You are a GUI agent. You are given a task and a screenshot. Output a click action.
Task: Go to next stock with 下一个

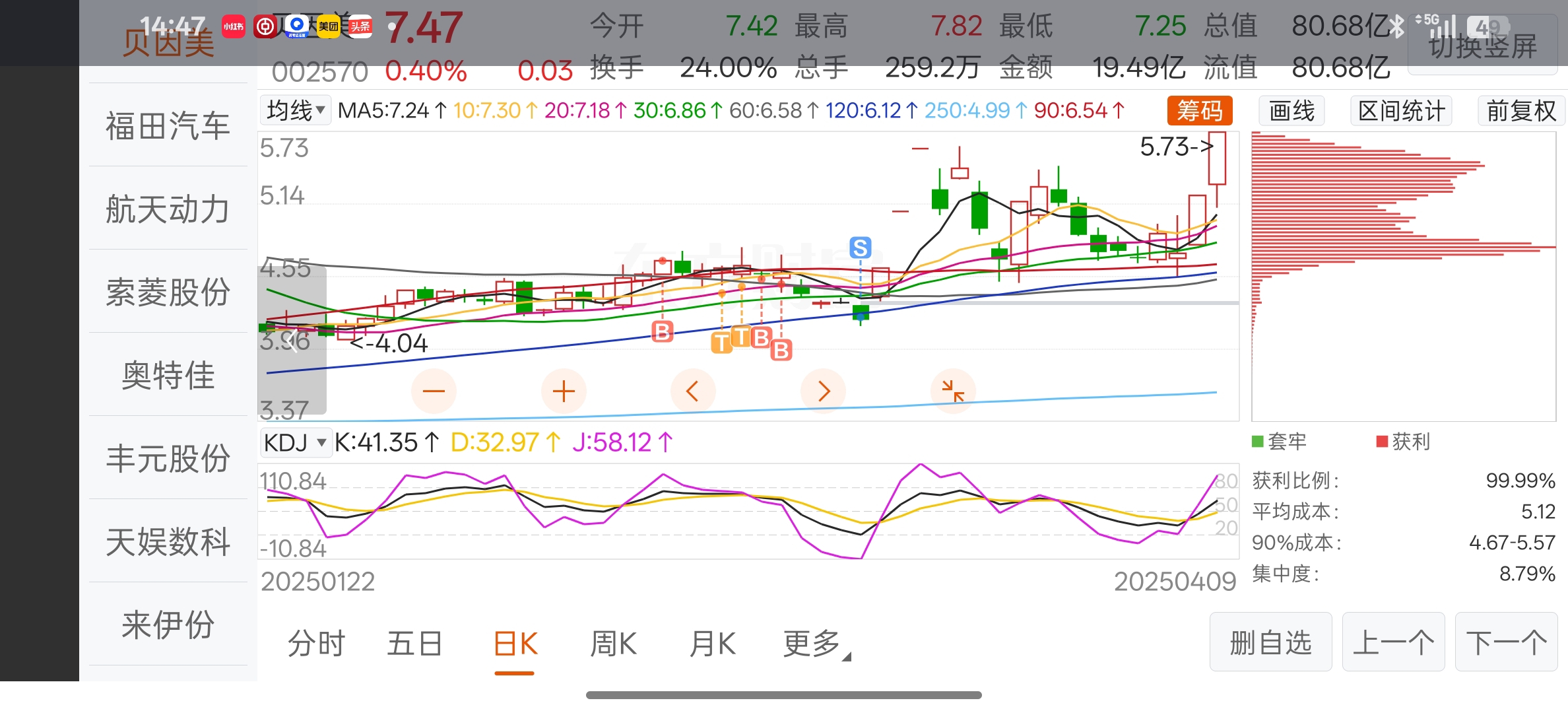(1506, 642)
